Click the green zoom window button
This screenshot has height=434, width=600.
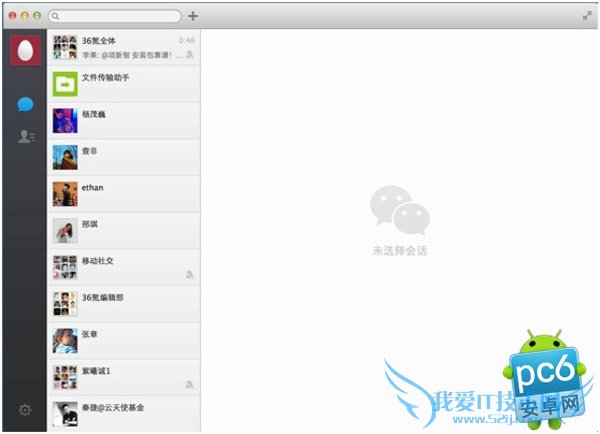pyautogui.click(x=37, y=16)
